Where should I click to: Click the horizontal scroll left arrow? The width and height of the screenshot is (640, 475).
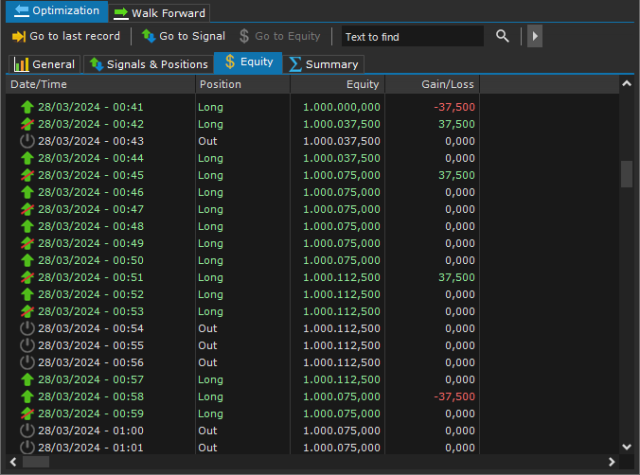(x=13, y=462)
